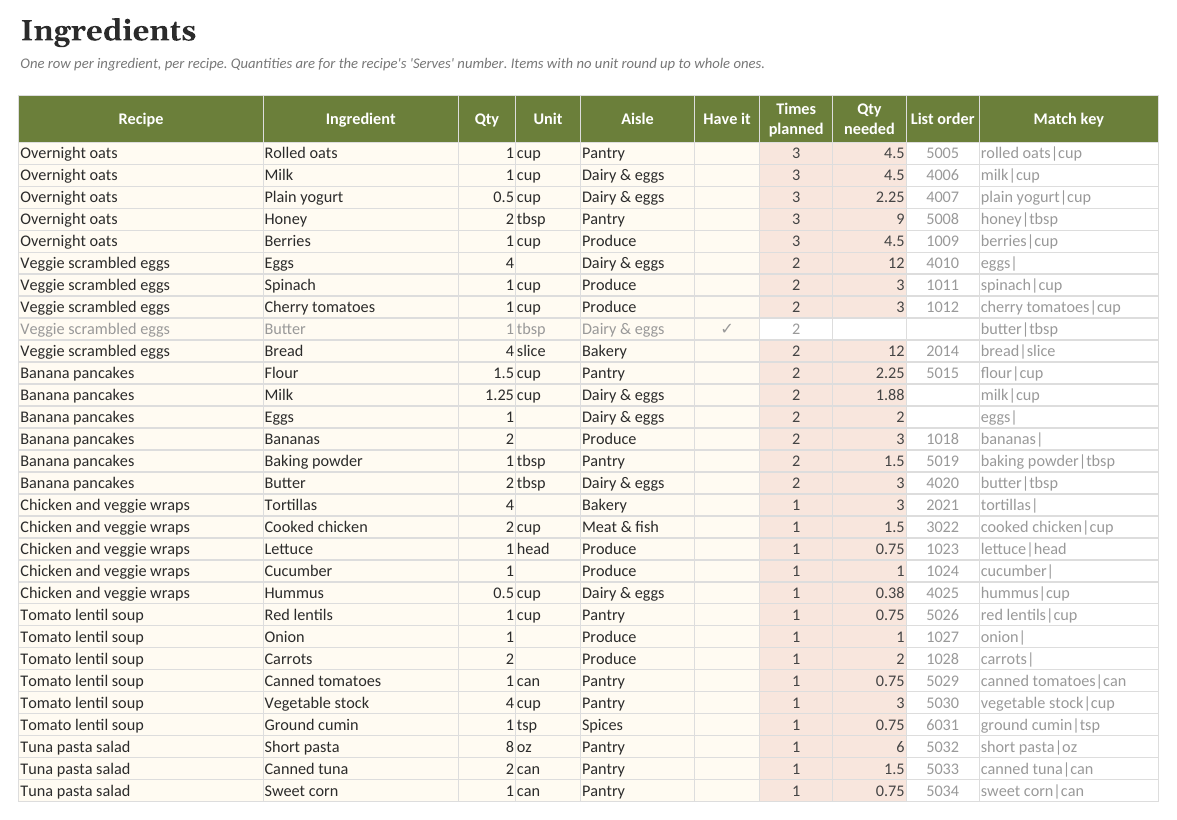Screen dimensions: 1177x820
Task: Click the Spices aisle cell
Action: pos(637,725)
